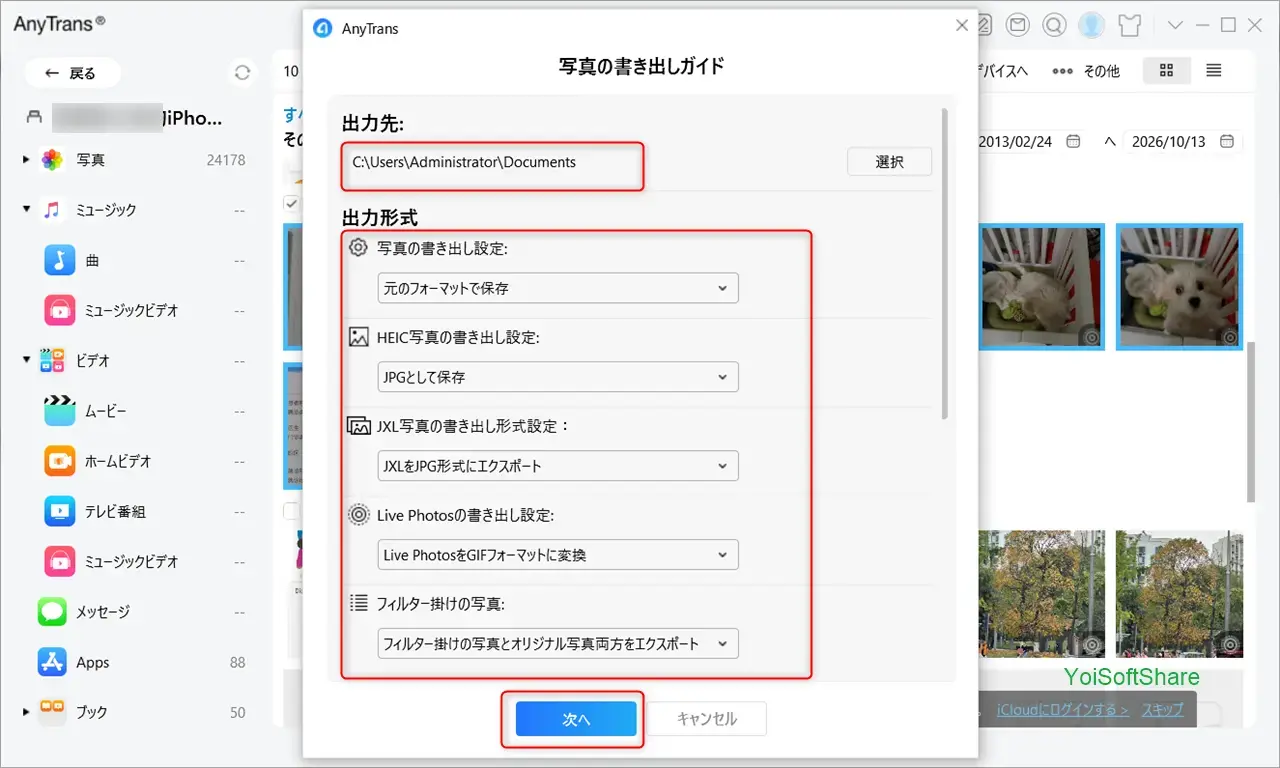The width and height of the screenshot is (1280, 768).
Task: Open HEIC写真の書き出し設定 dropdown
Action: (558, 377)
